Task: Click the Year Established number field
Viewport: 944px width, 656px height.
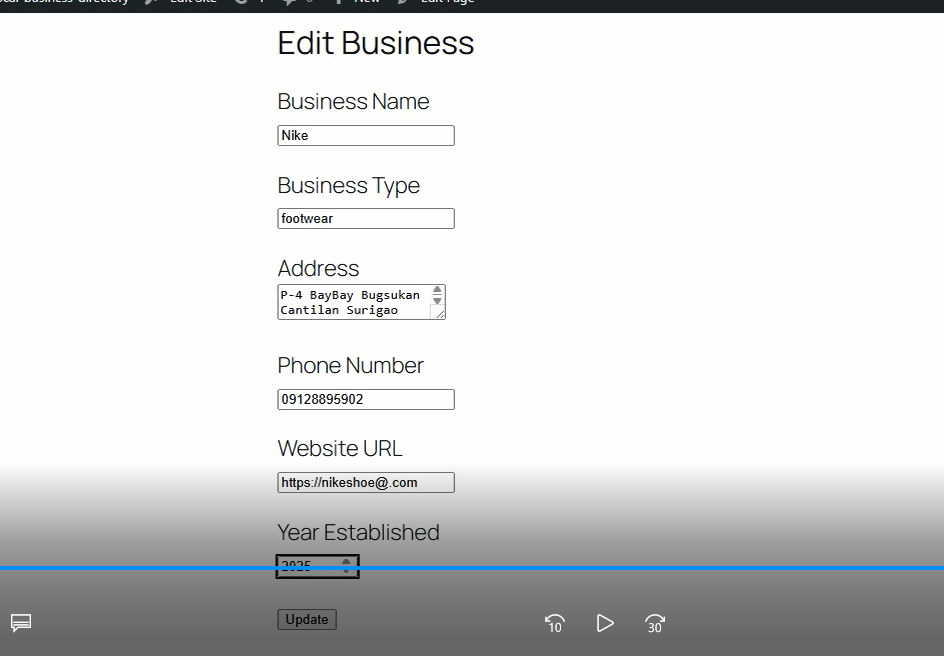Action: click(x=308, y=567)
